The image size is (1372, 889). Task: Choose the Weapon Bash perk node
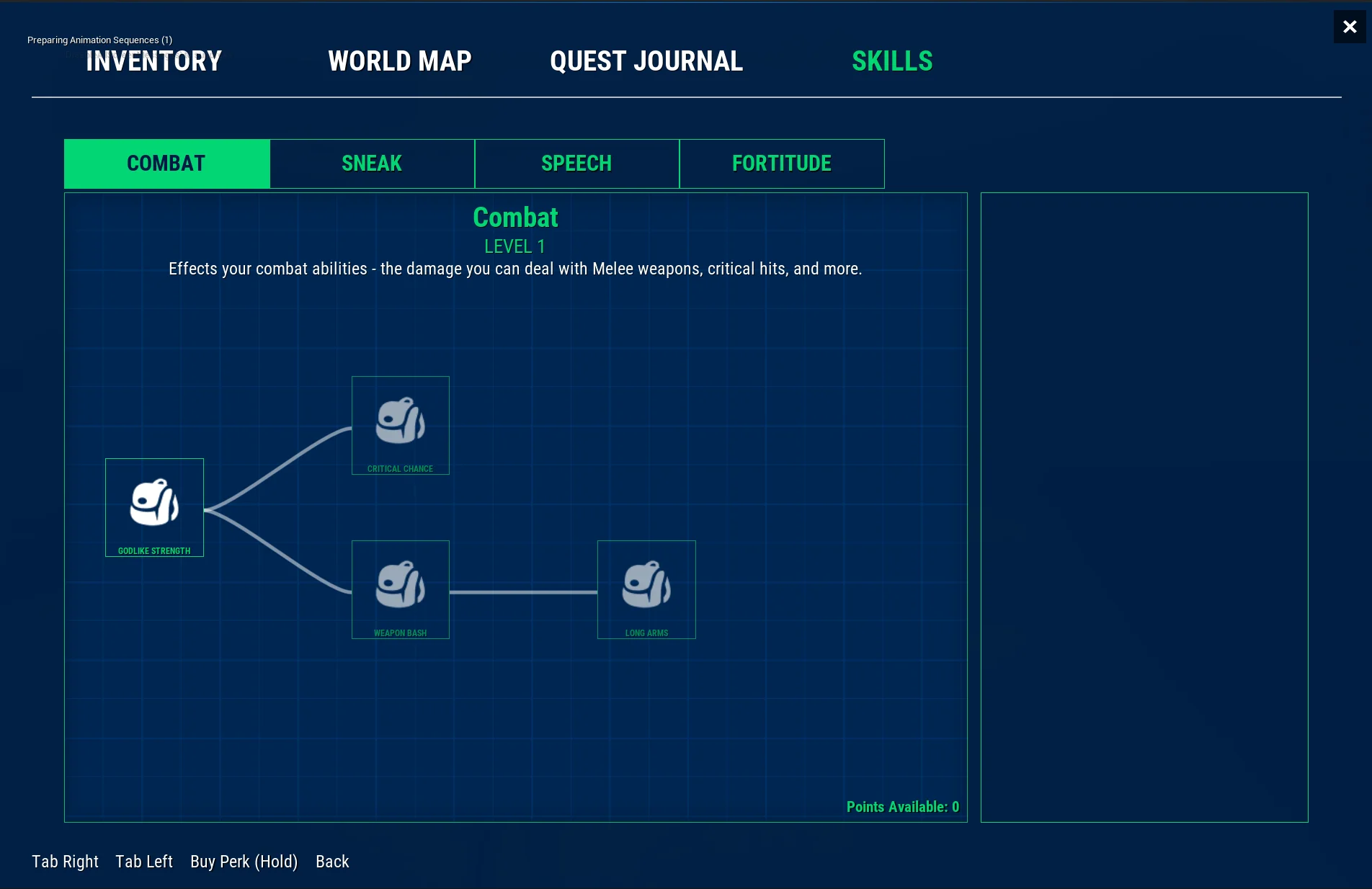pyautogui.click(x=401, y=589)
